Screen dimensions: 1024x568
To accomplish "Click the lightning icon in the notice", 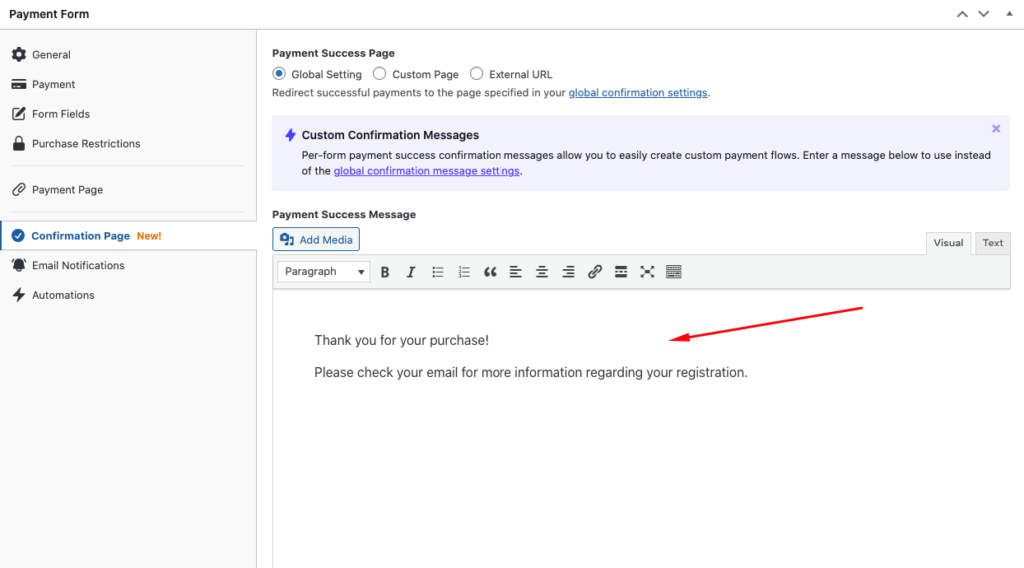I will 290,135.
